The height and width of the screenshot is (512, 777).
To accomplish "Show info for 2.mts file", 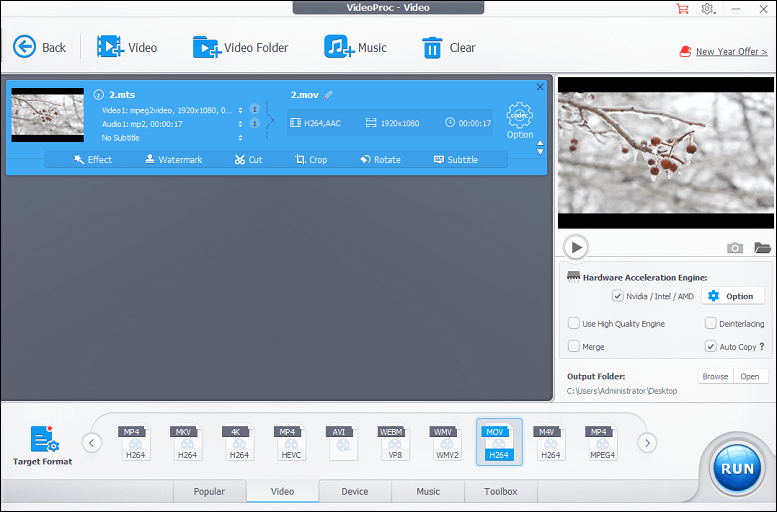I will (99, 94).
